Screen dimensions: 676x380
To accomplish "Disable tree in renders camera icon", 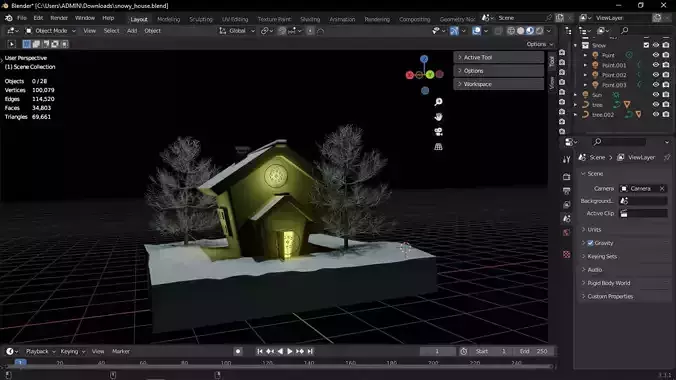I will click(666, 105).
